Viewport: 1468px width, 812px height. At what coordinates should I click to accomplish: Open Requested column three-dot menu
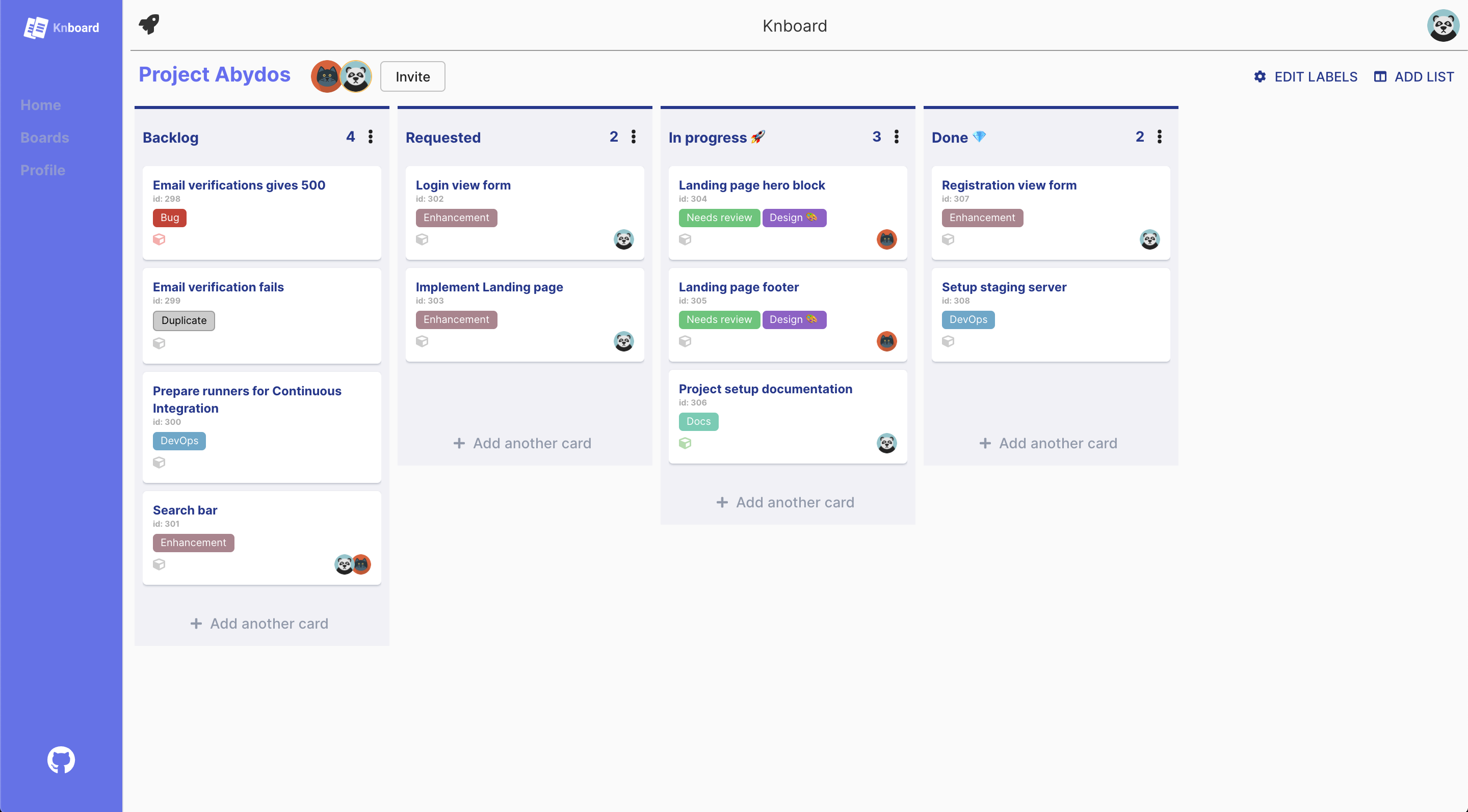633,137
